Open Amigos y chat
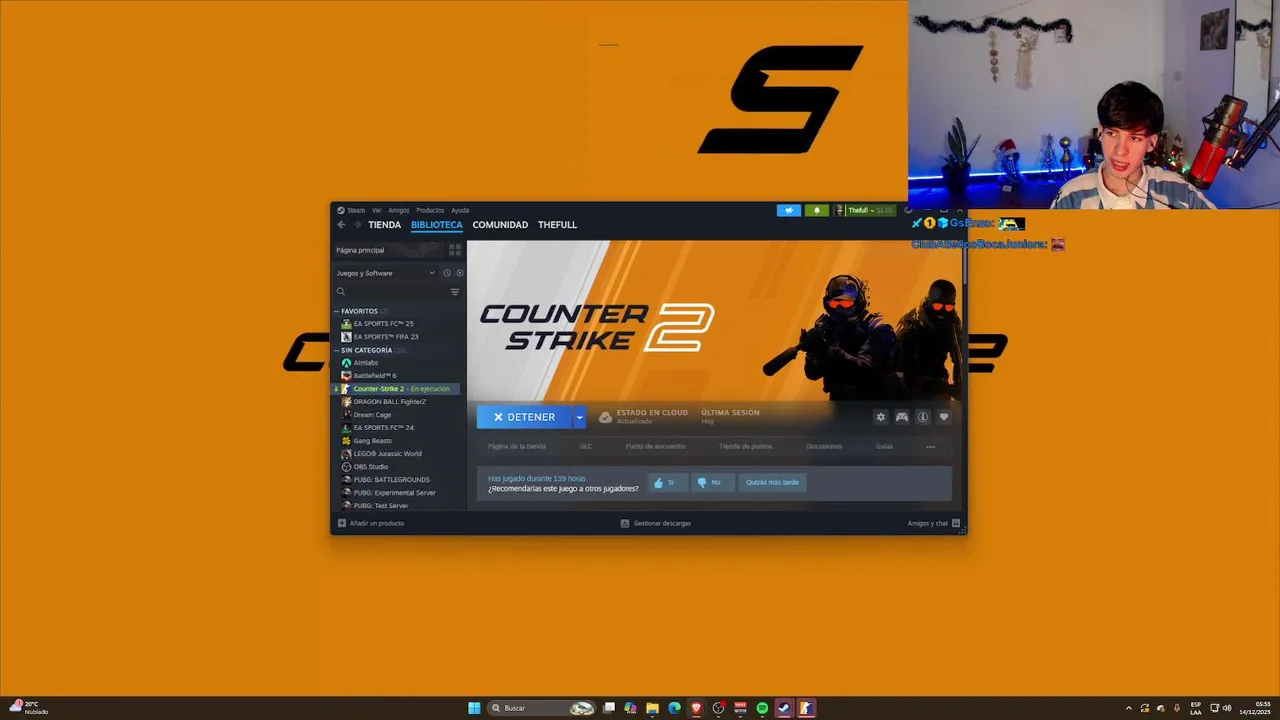Screen dimensions: 1280x720 tap(933, 523)
